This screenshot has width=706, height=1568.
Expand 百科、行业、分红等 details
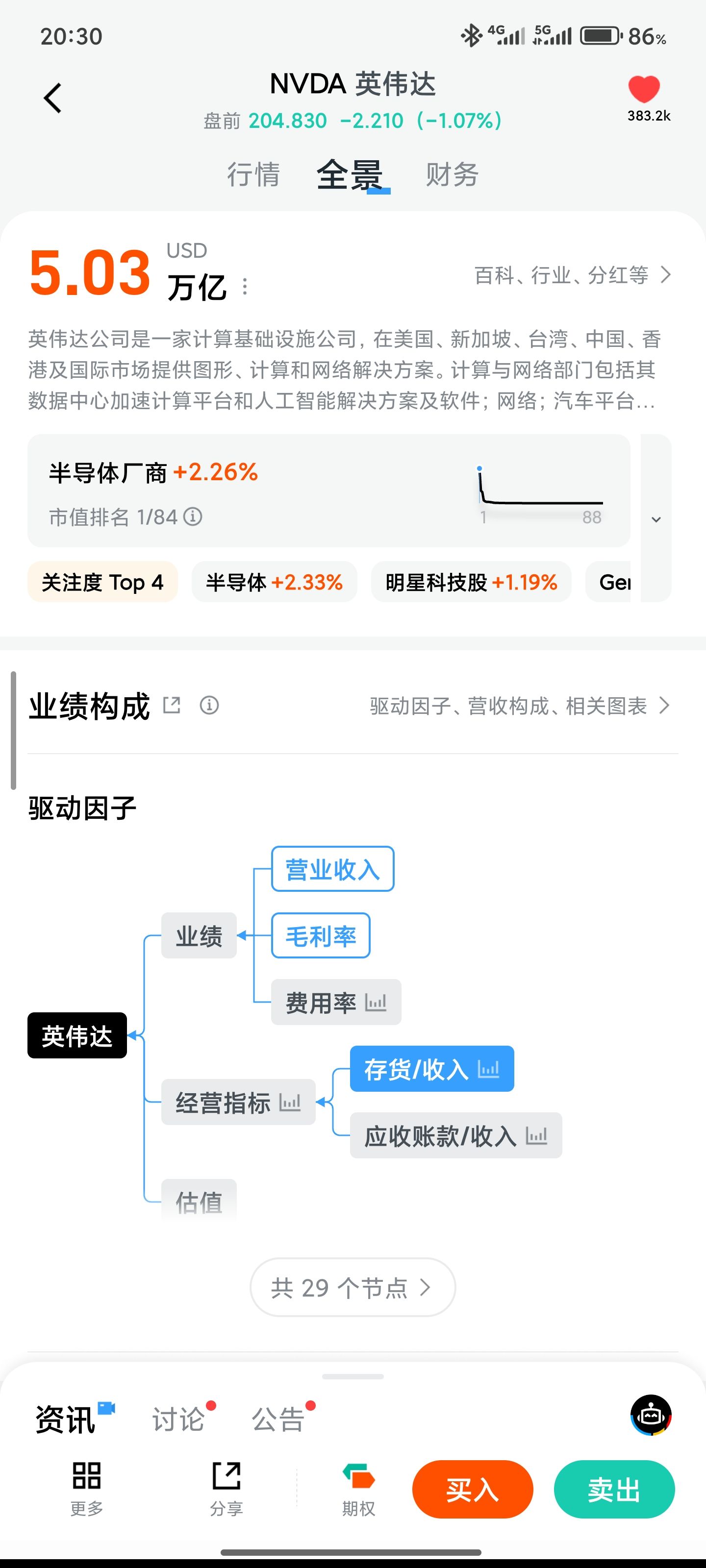click(x=572, y=275)
